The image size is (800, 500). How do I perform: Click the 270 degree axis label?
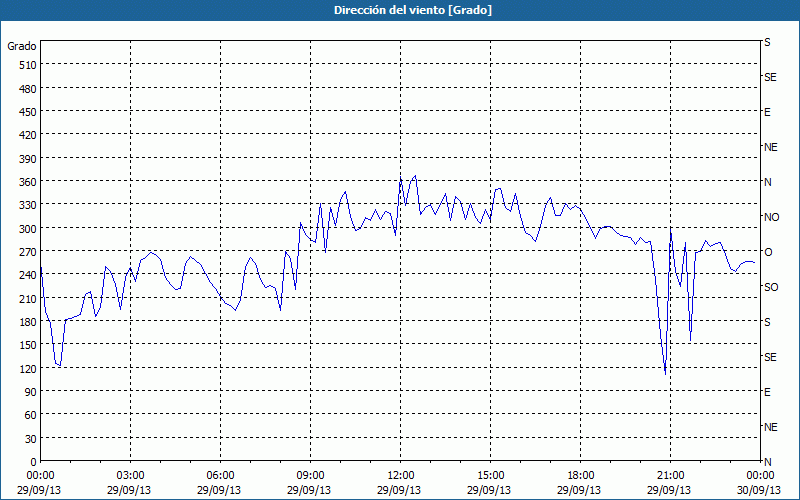click(x=28, y=252)
